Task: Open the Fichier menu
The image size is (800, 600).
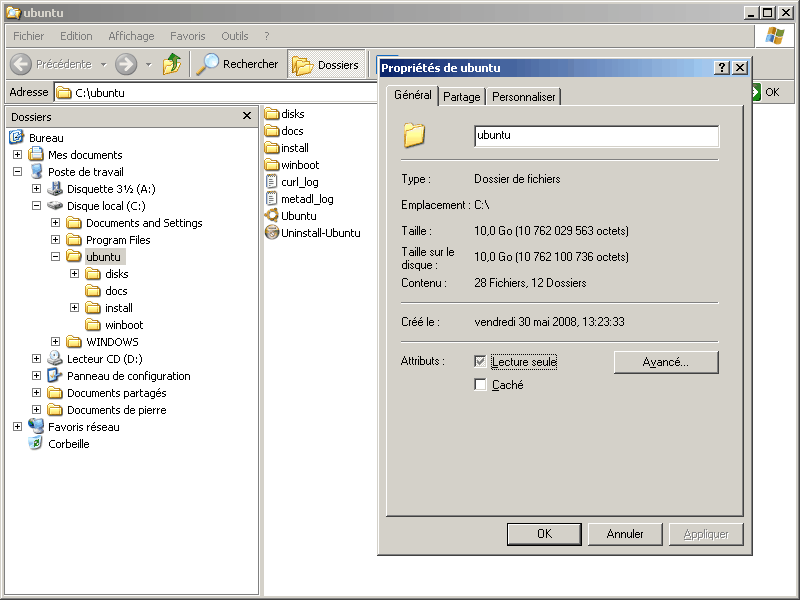Action: point(29,36)
